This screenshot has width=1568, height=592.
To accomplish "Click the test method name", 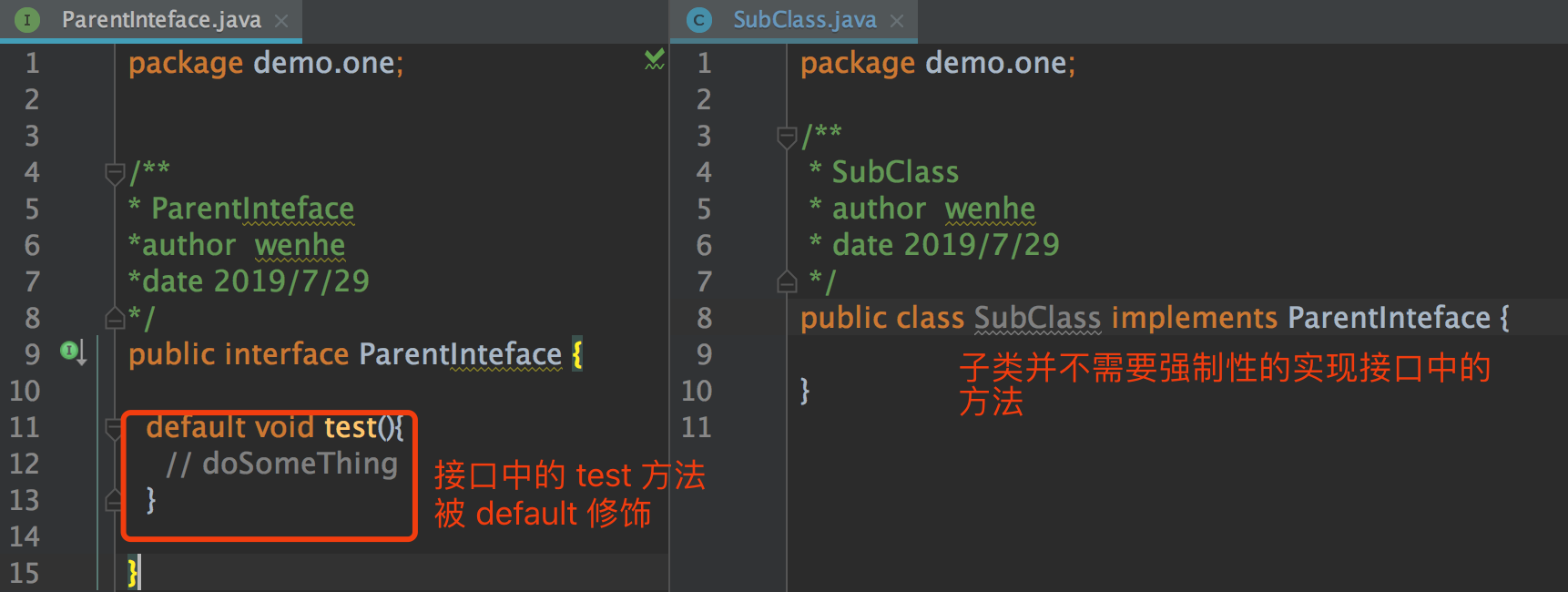I will click(350, 426).
